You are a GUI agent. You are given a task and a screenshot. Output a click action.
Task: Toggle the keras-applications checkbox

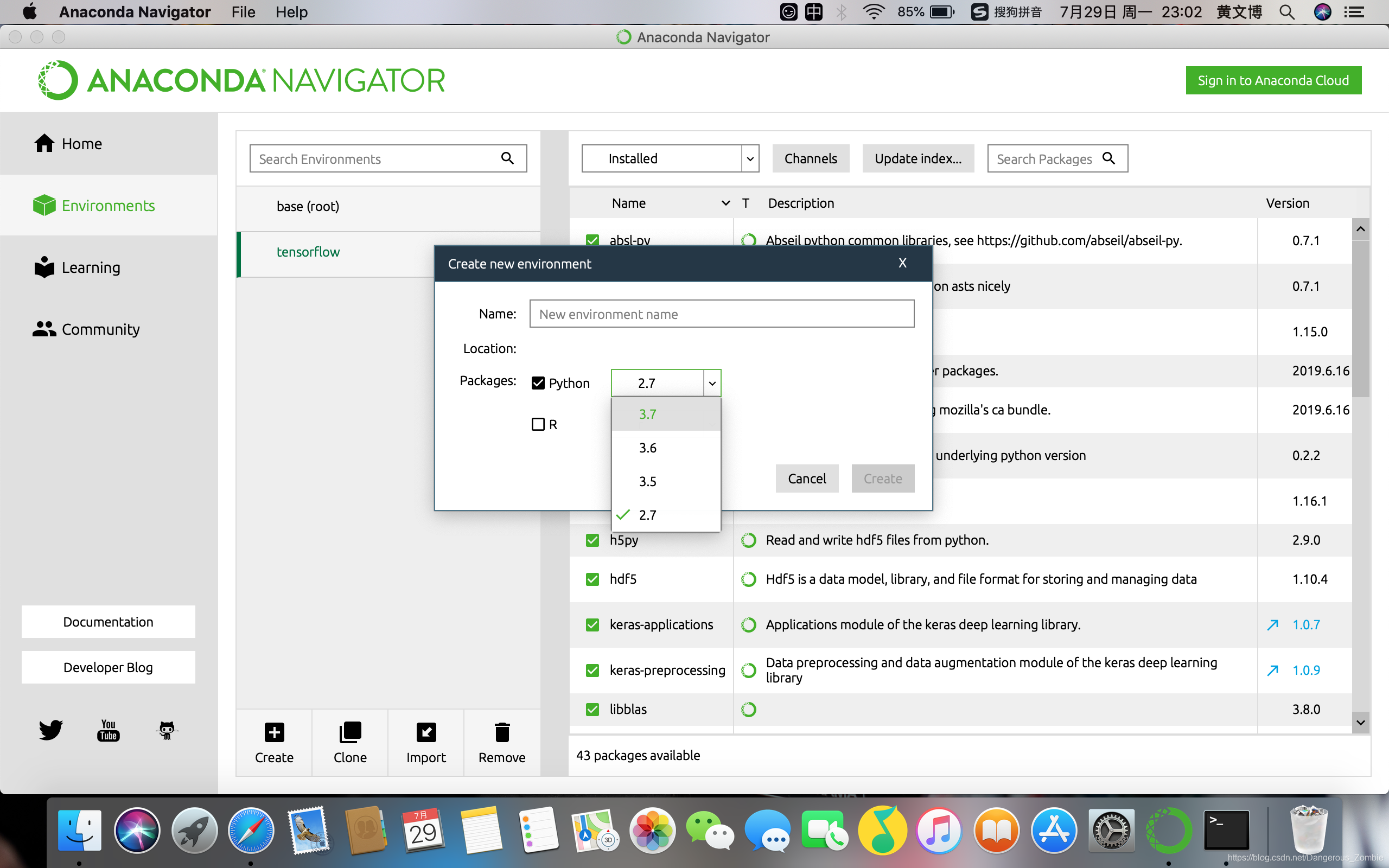click(592, 624)
